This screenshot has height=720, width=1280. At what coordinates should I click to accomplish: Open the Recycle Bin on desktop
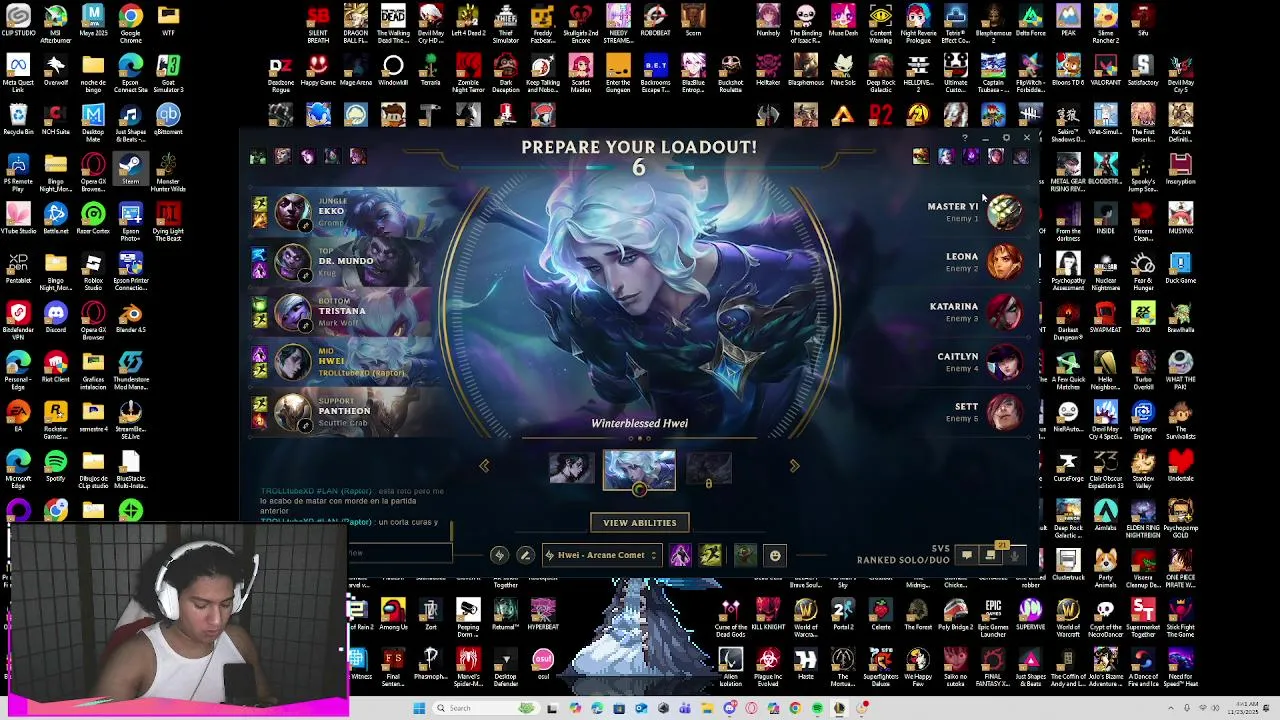(18, 119)
